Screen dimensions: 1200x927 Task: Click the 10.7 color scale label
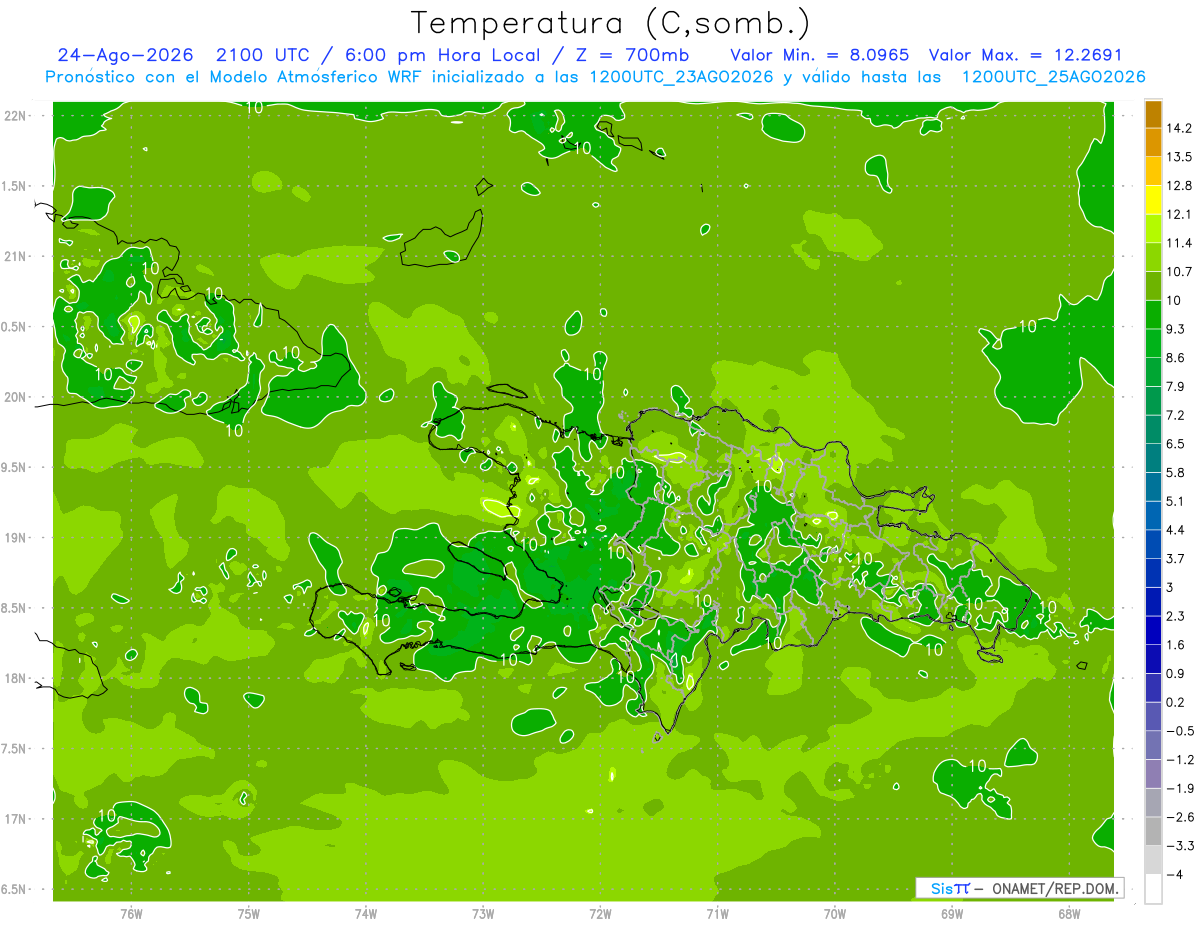[x=1180, y=272]
